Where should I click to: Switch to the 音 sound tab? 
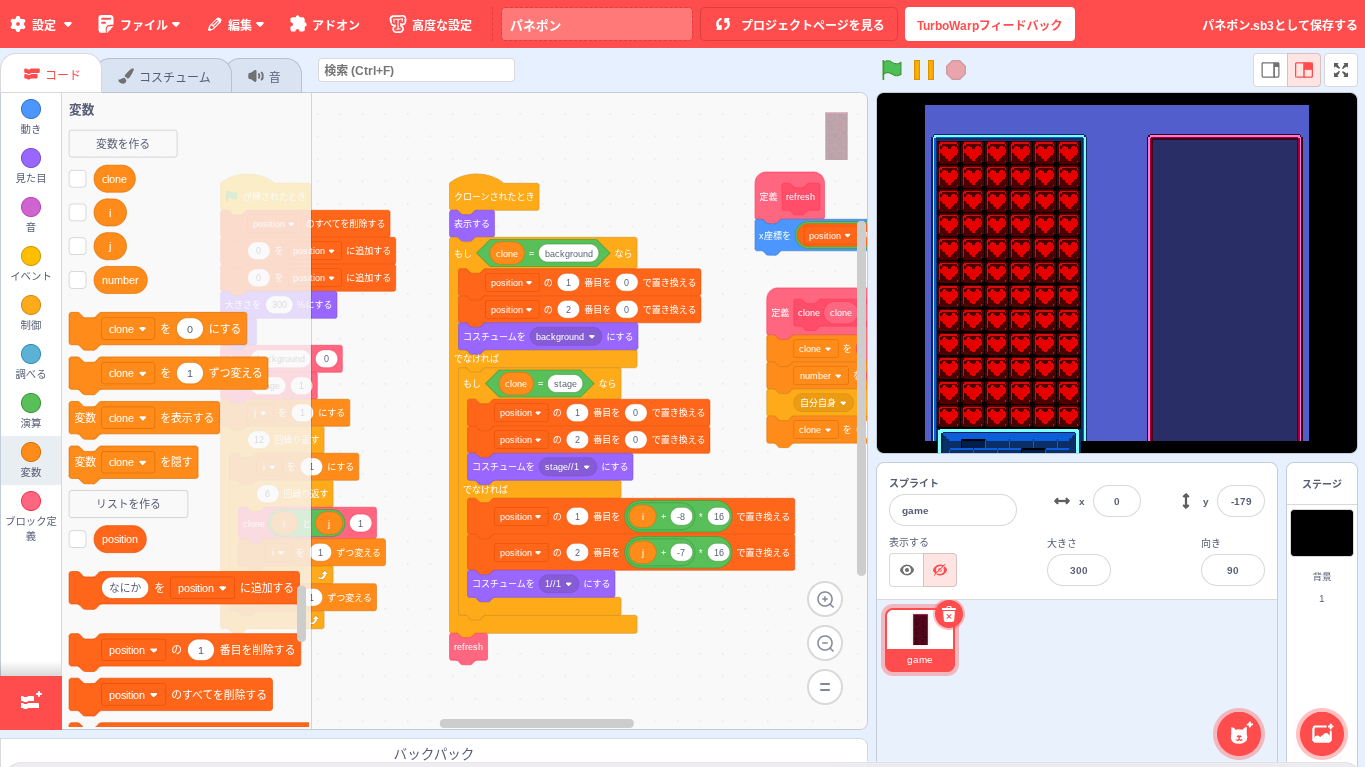pyautogui.click(x=265, y=76)
